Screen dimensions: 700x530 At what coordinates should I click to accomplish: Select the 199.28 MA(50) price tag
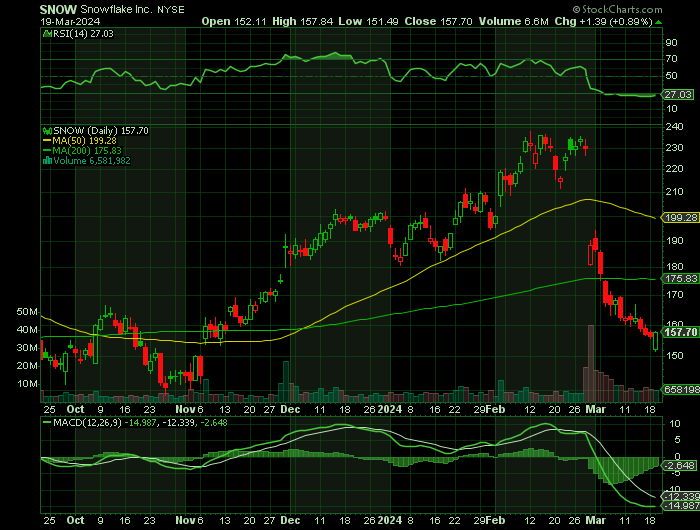679,217
